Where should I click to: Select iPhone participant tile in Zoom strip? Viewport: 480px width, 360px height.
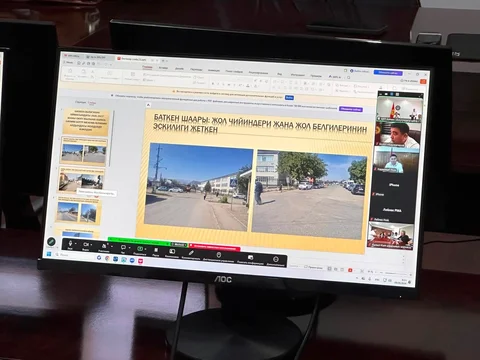[394, 187]
